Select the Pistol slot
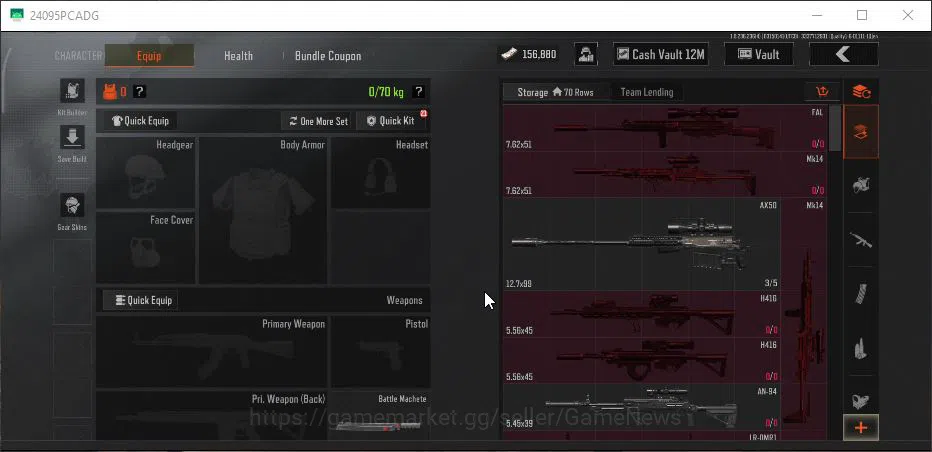This screenshot has height=452, width=932. (381, 351)
